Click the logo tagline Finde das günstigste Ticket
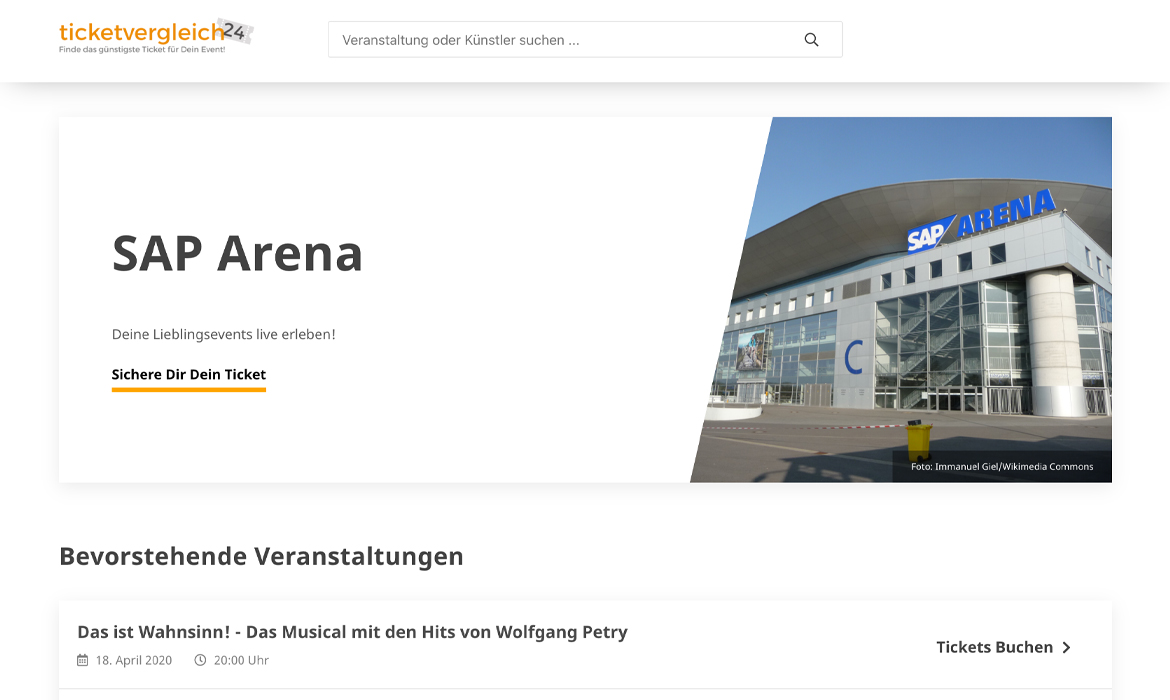The image size is (1170, 700). click(x=142, y=50)
